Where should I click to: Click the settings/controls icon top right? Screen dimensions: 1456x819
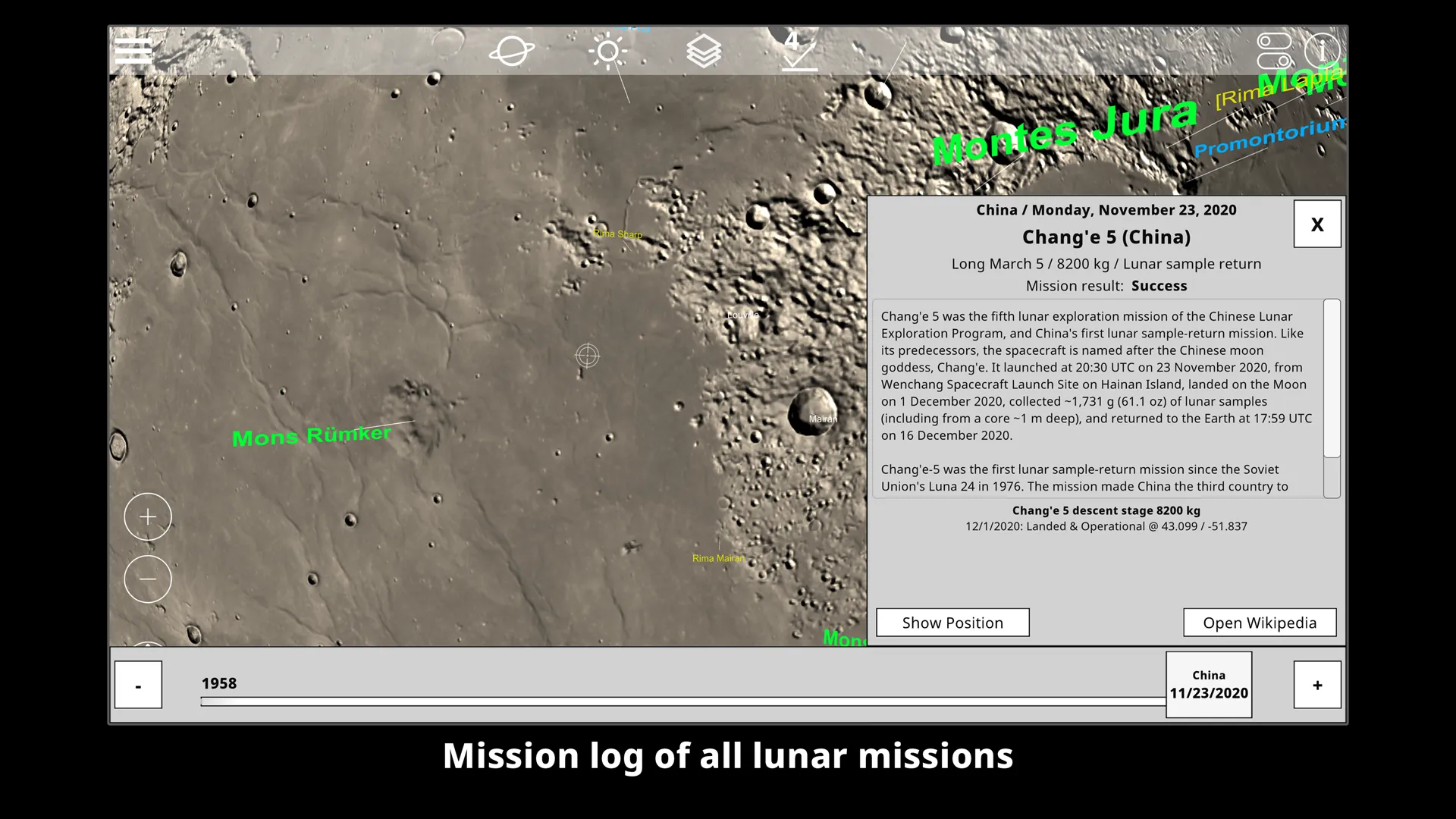[x=1275, y=49]
